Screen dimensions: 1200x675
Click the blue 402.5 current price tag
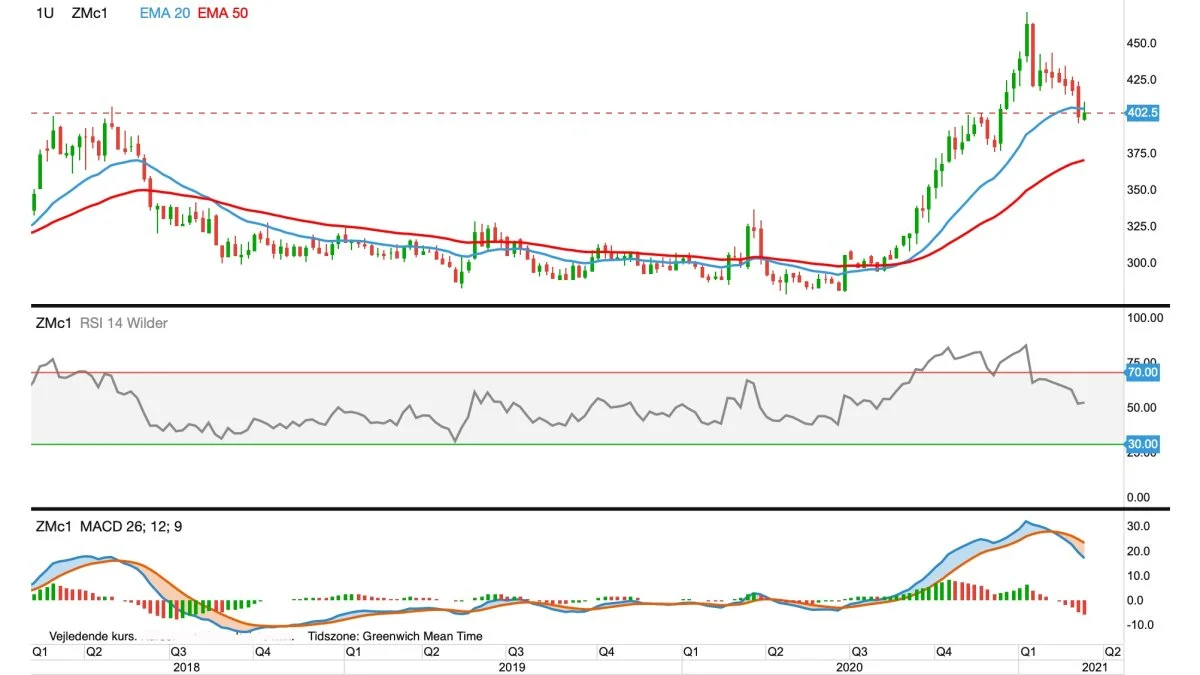(1141, 113)
